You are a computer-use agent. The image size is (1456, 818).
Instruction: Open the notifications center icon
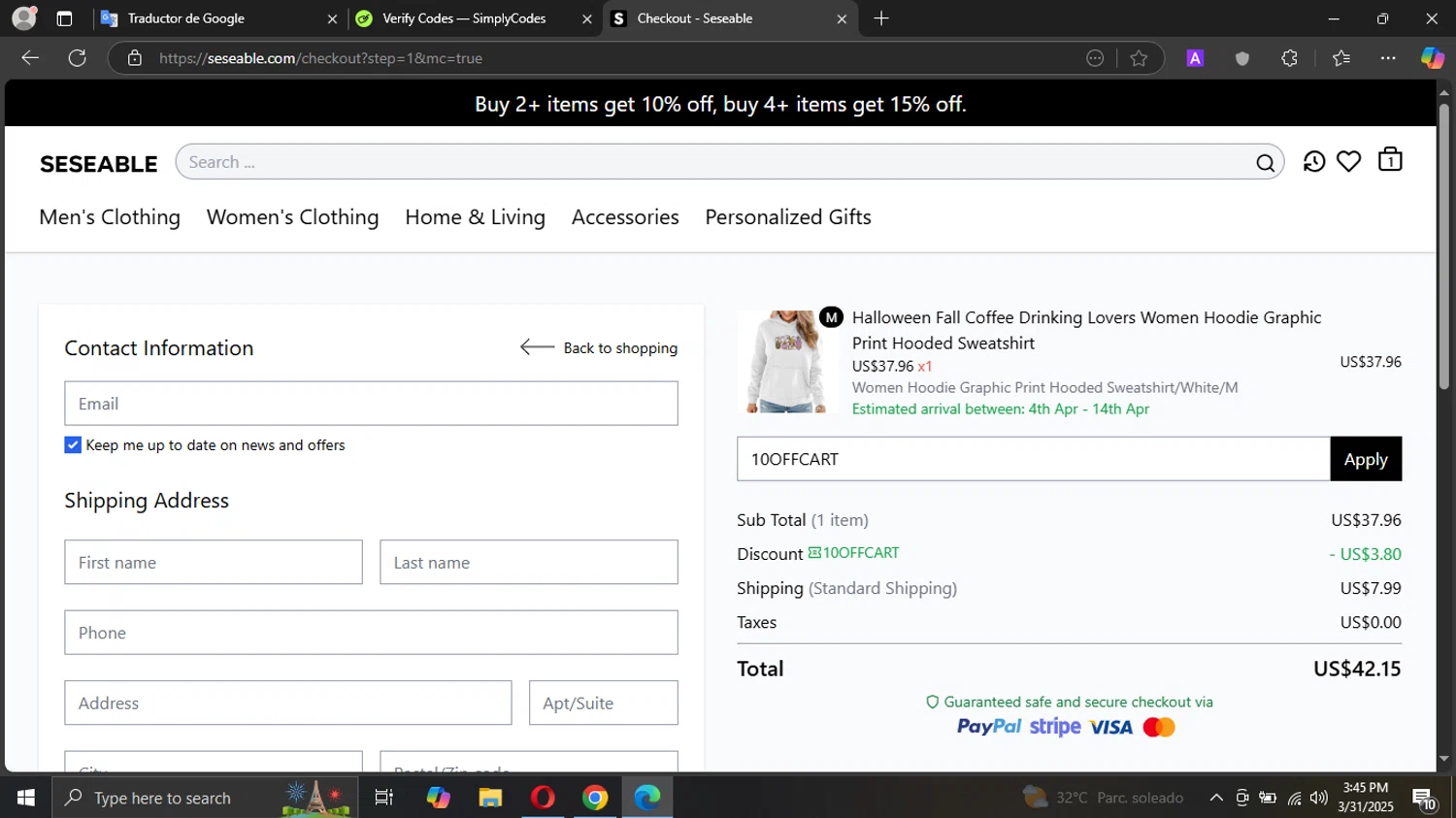[1424, 800]
